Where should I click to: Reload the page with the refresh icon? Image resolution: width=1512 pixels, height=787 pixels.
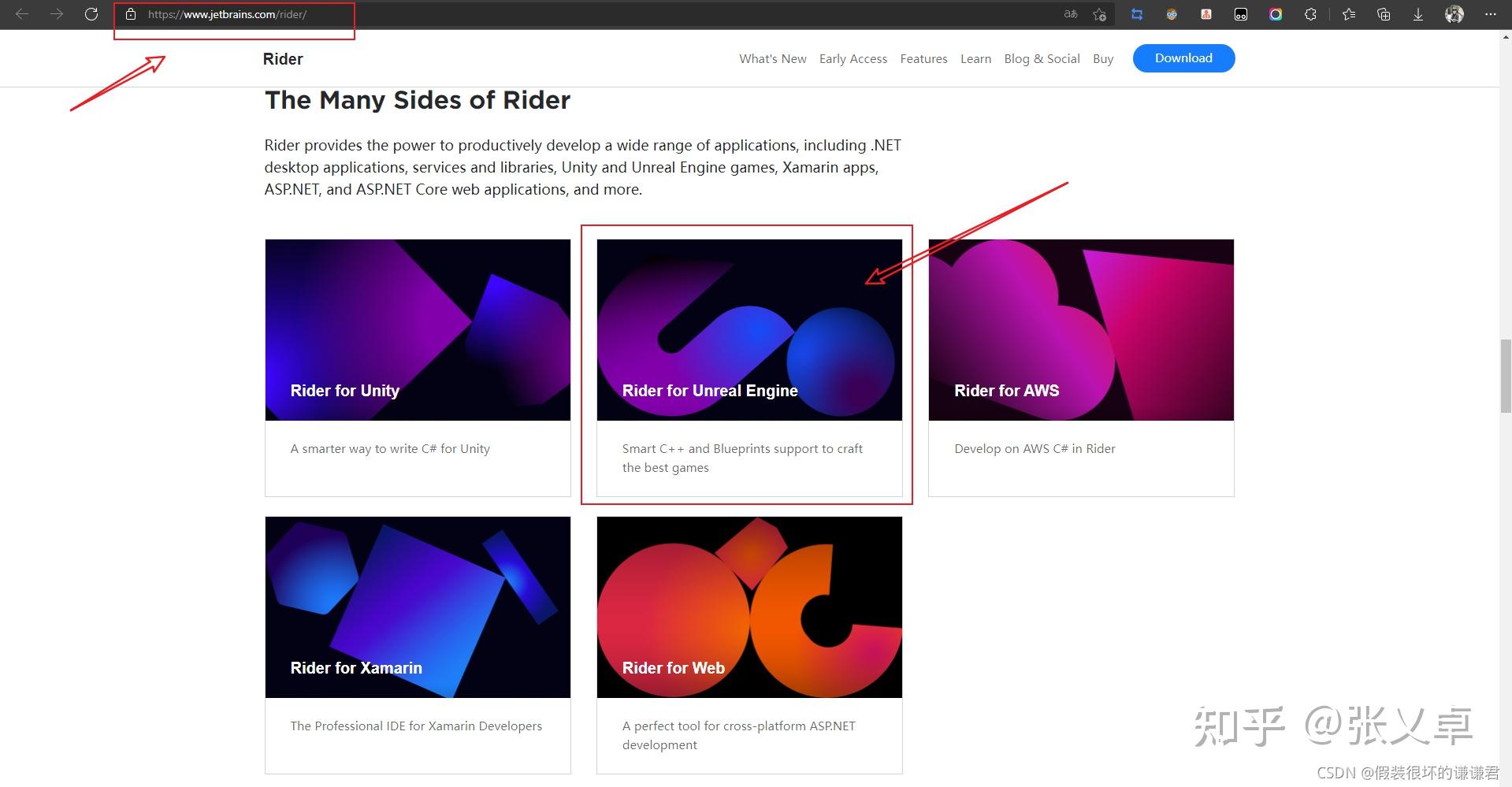[91, 14]
